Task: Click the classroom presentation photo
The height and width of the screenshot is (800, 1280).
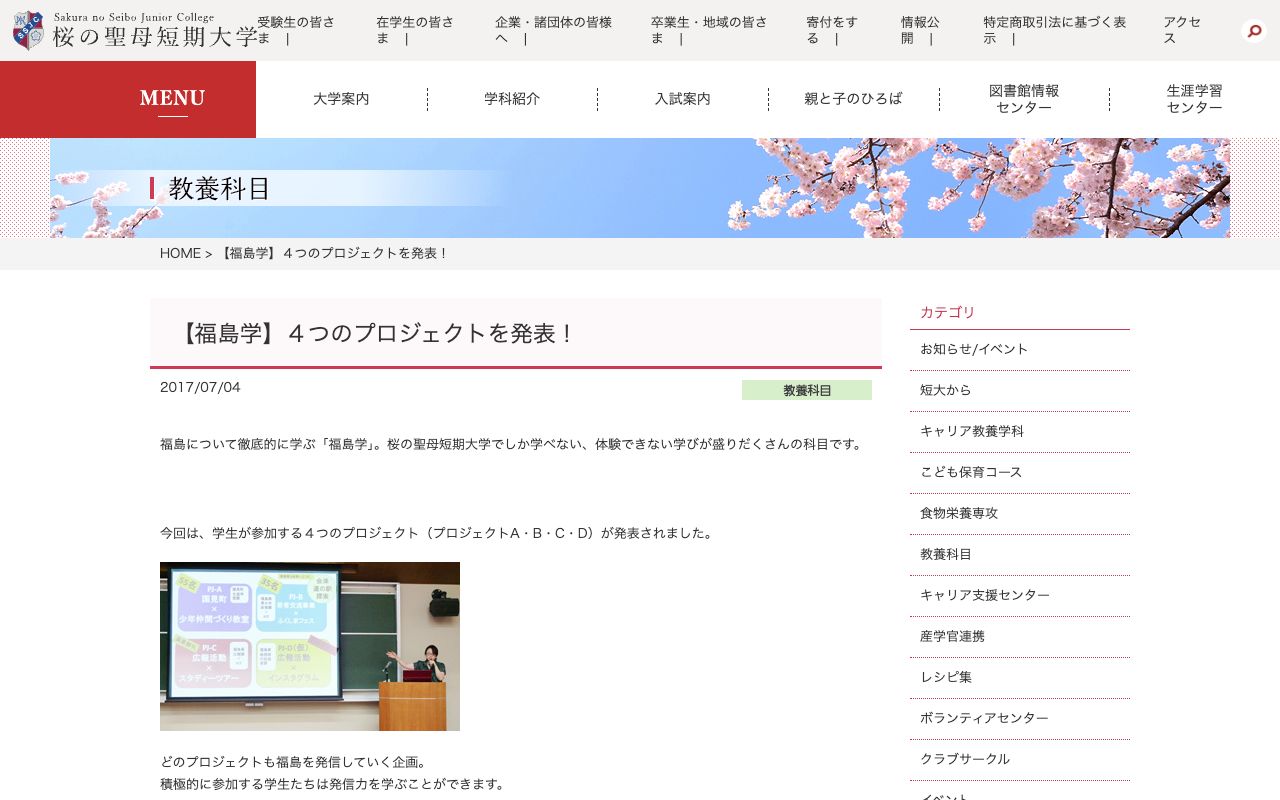Action: pyautogui.click(x=309, y=646)
